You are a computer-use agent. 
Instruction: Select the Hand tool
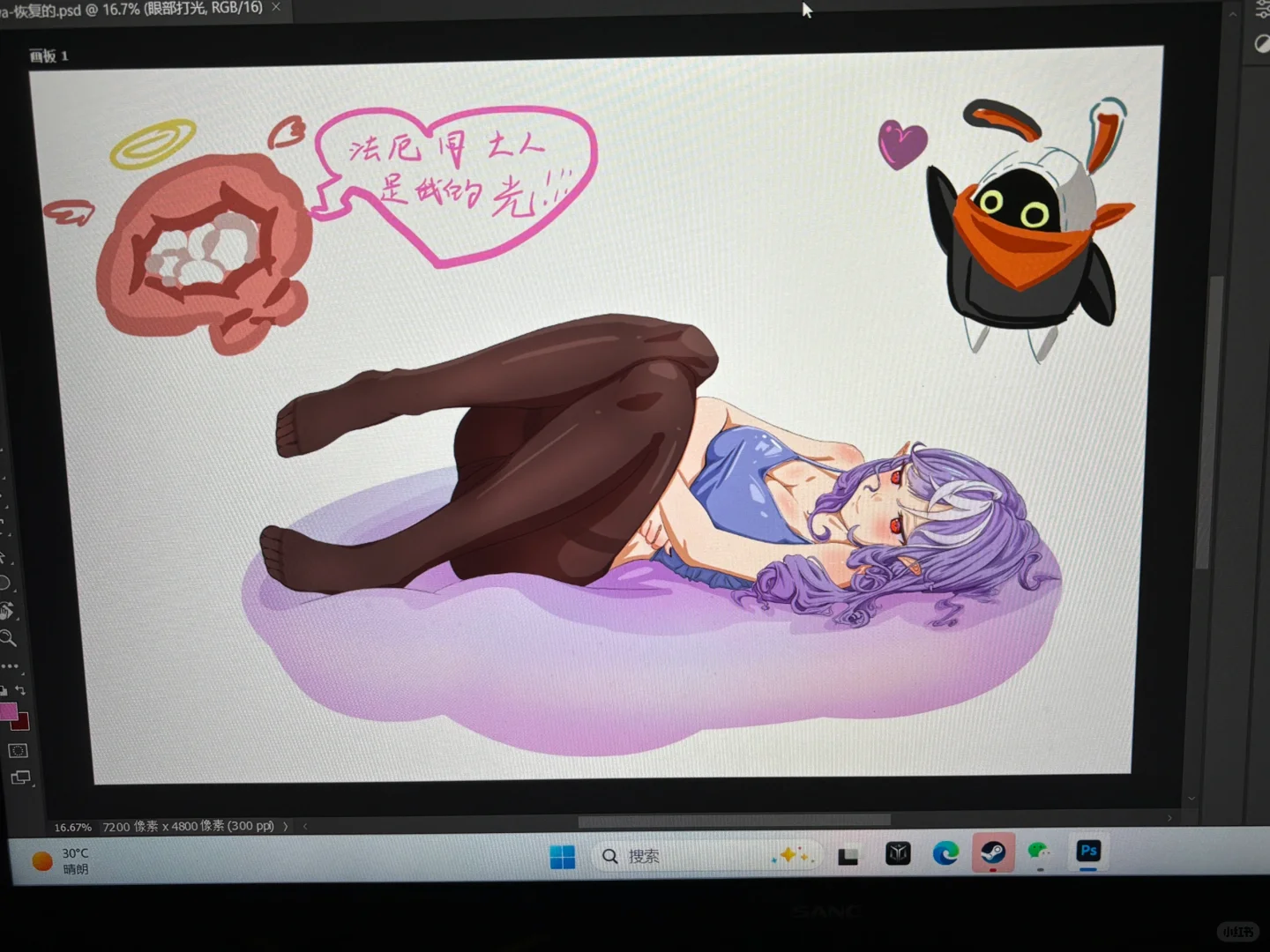point(6,611)
